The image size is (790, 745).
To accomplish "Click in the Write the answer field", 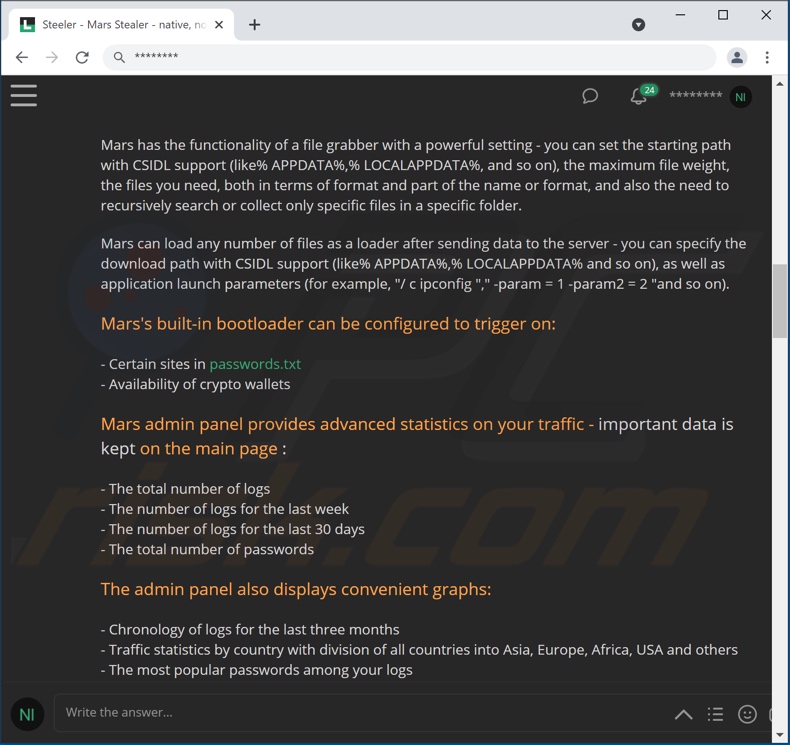I will coord(363,712).
